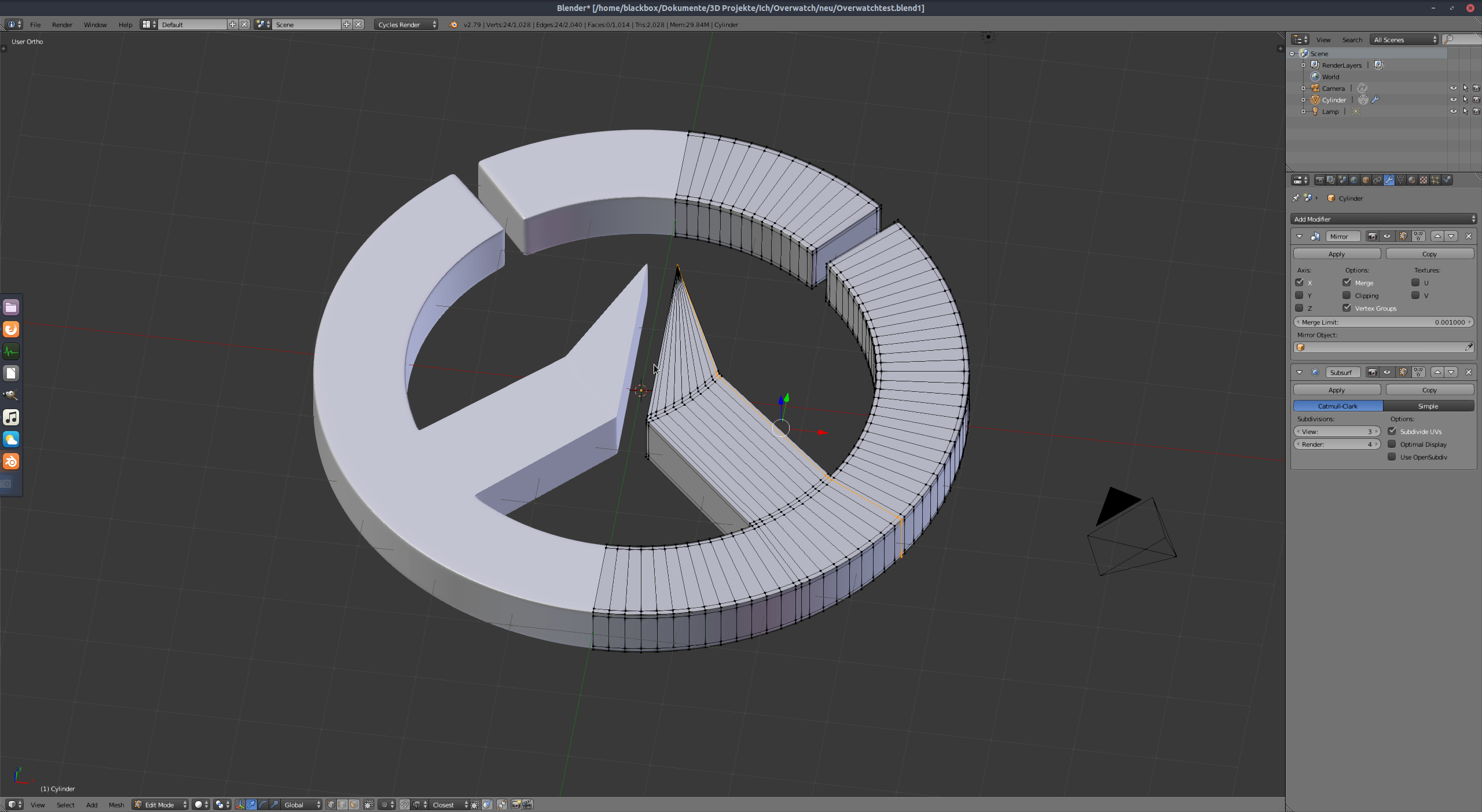Open the Texture properties tab (checker)
This screenshot has height=812, width=1482.
1424,180
